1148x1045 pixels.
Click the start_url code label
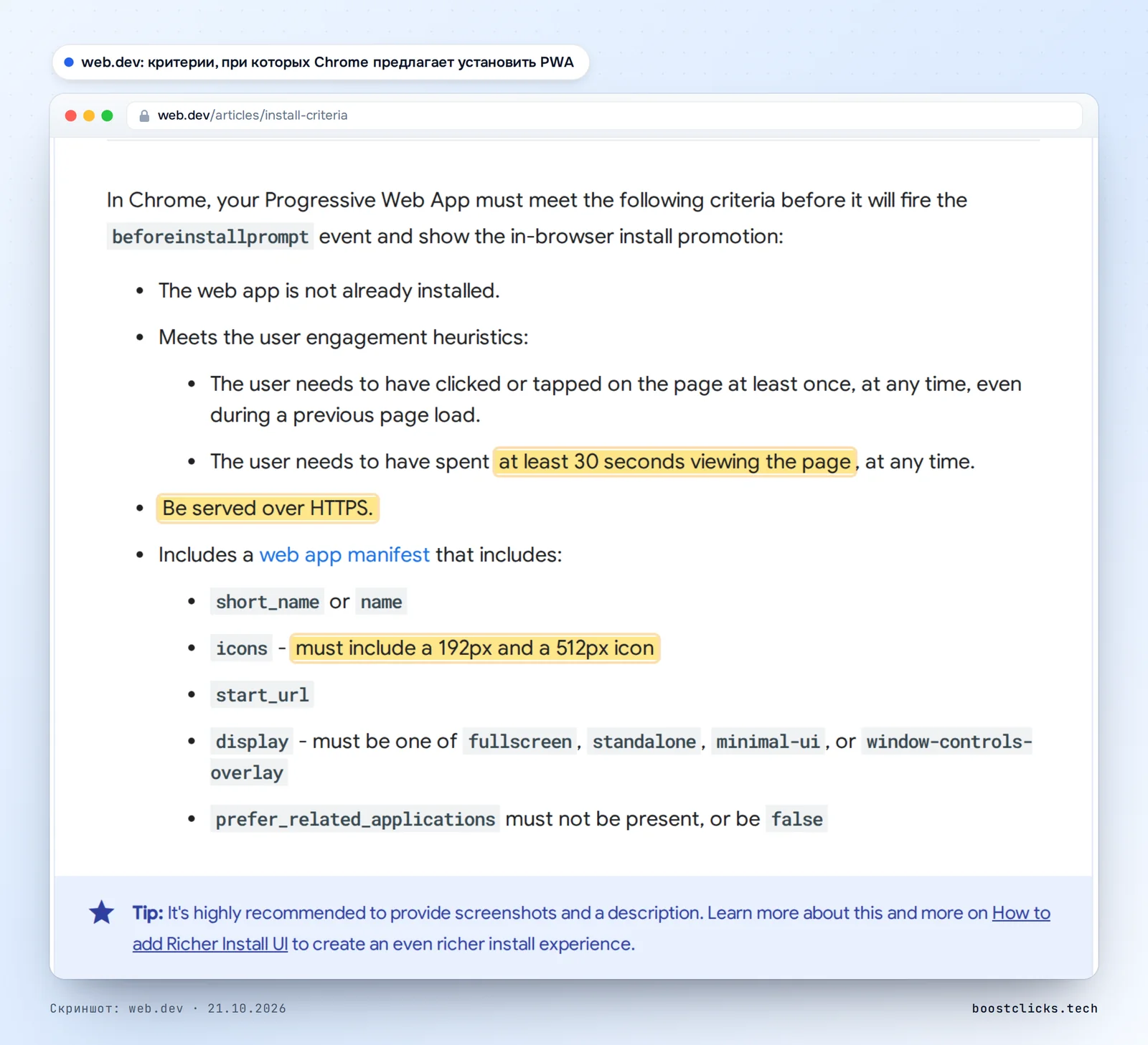coord(262,695)
